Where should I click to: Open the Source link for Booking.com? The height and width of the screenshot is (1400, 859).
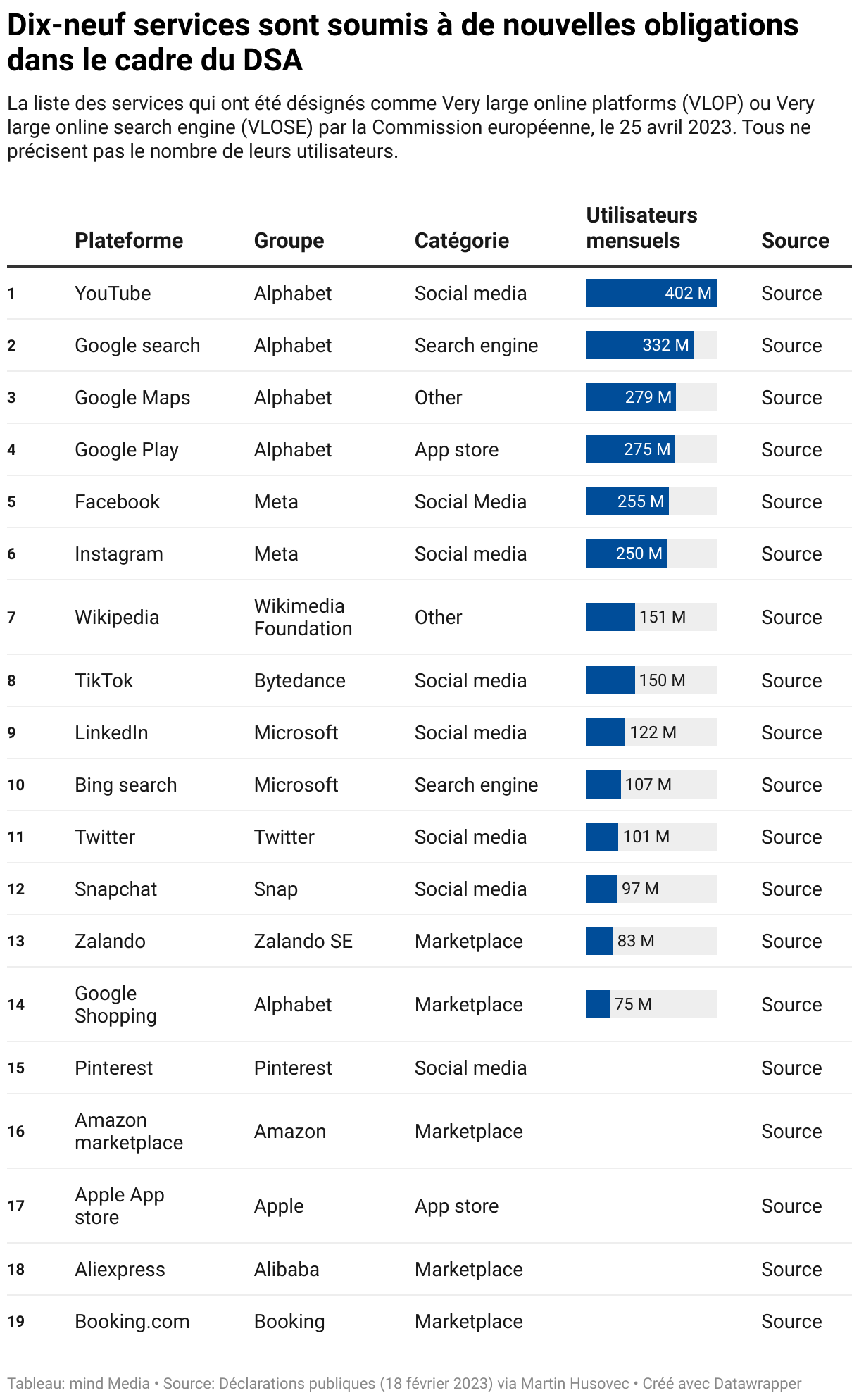(x=791, y=1321)
